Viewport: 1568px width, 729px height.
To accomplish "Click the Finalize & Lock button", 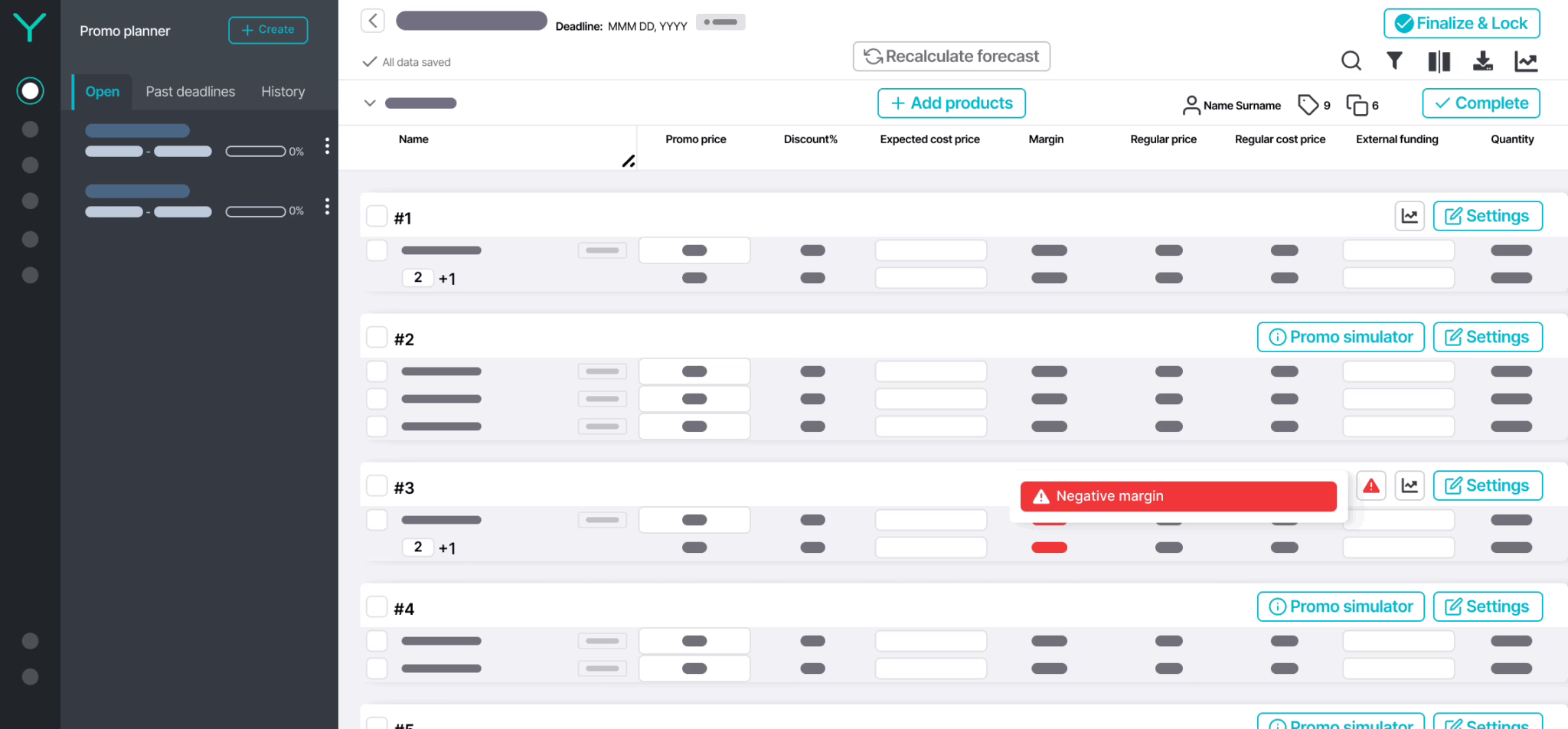I will click(1461, 24).
